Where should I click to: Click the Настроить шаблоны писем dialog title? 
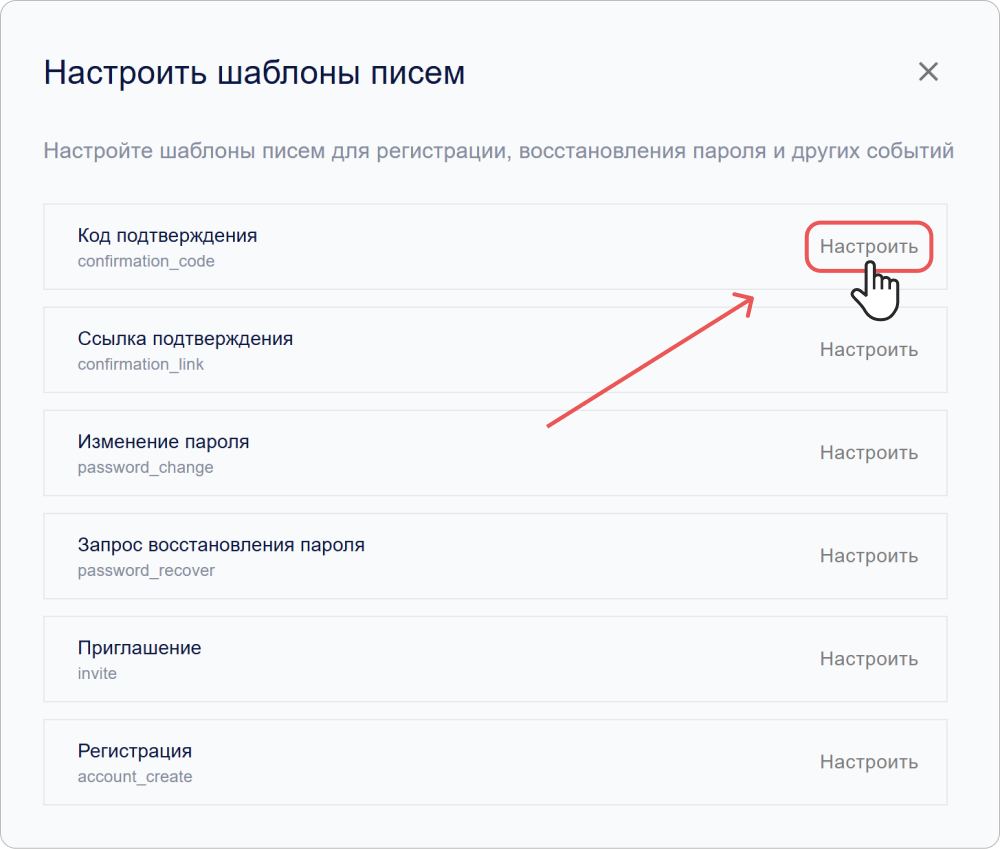pyautogui.click(x=255, y=72)
